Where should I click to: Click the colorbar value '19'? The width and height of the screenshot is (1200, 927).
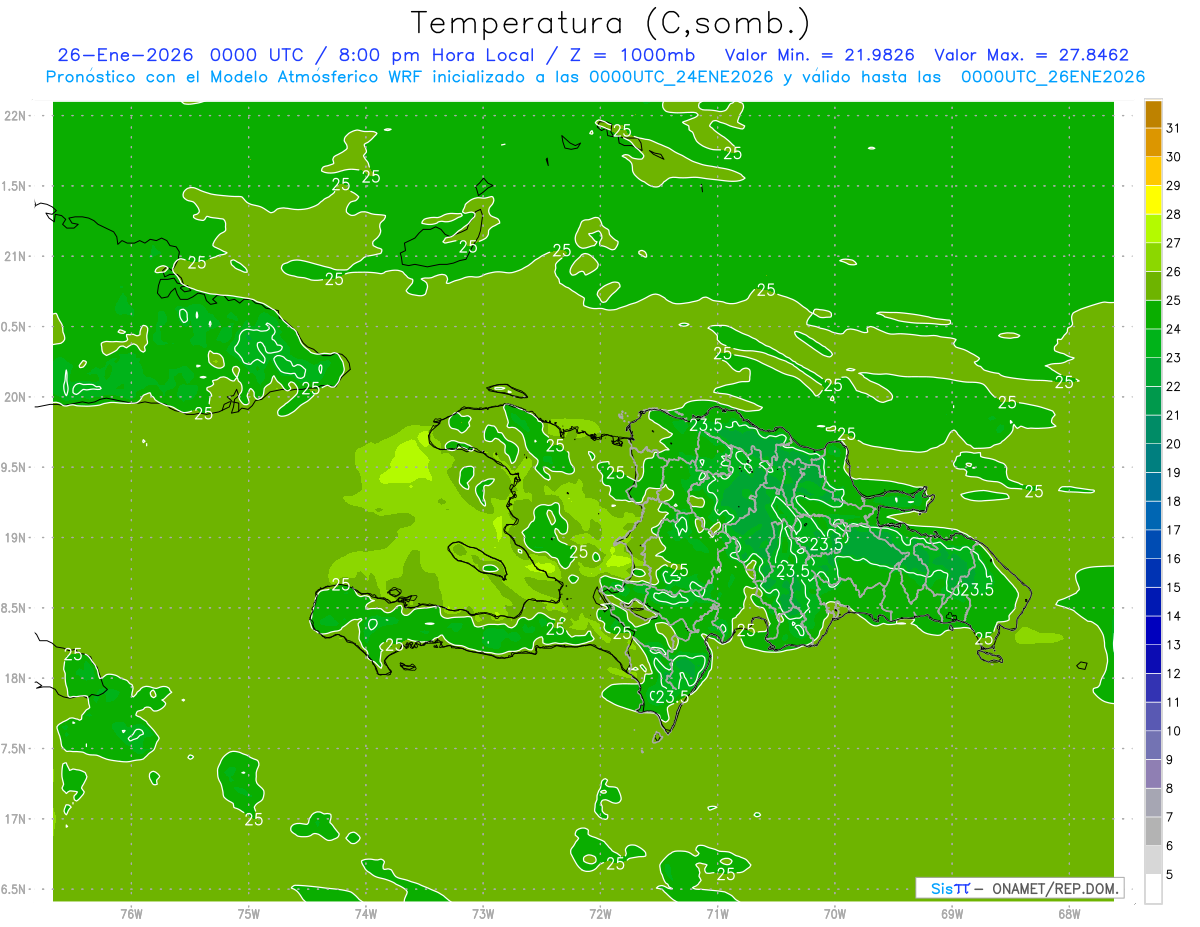(1173, 472)
